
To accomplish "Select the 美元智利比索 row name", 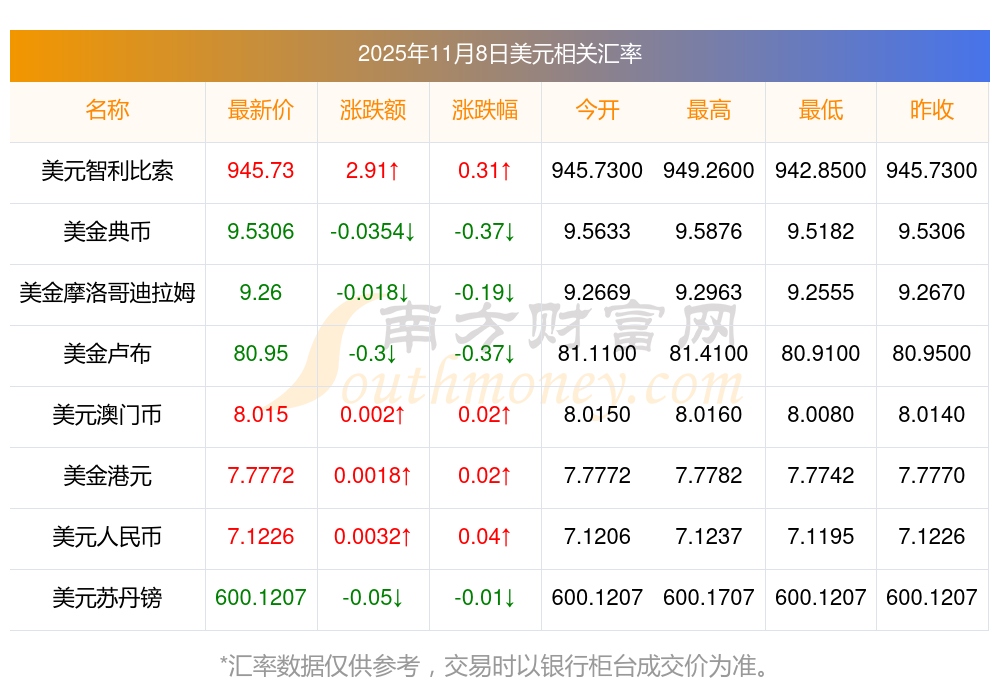I will (x=107, y=171).
